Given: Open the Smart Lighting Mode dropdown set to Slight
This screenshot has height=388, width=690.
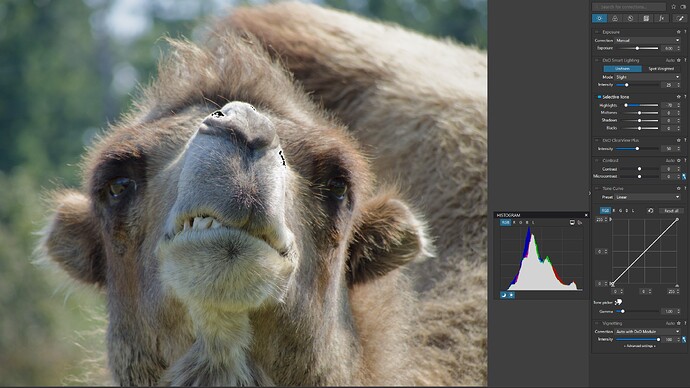Looking at the screenshot, I should click(x=647, y=77).
